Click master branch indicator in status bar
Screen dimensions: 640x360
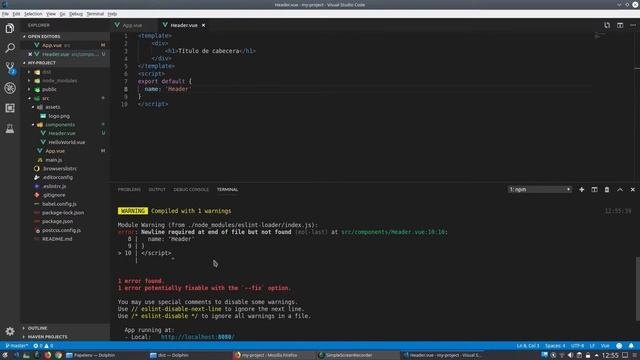tap(16, 346)
